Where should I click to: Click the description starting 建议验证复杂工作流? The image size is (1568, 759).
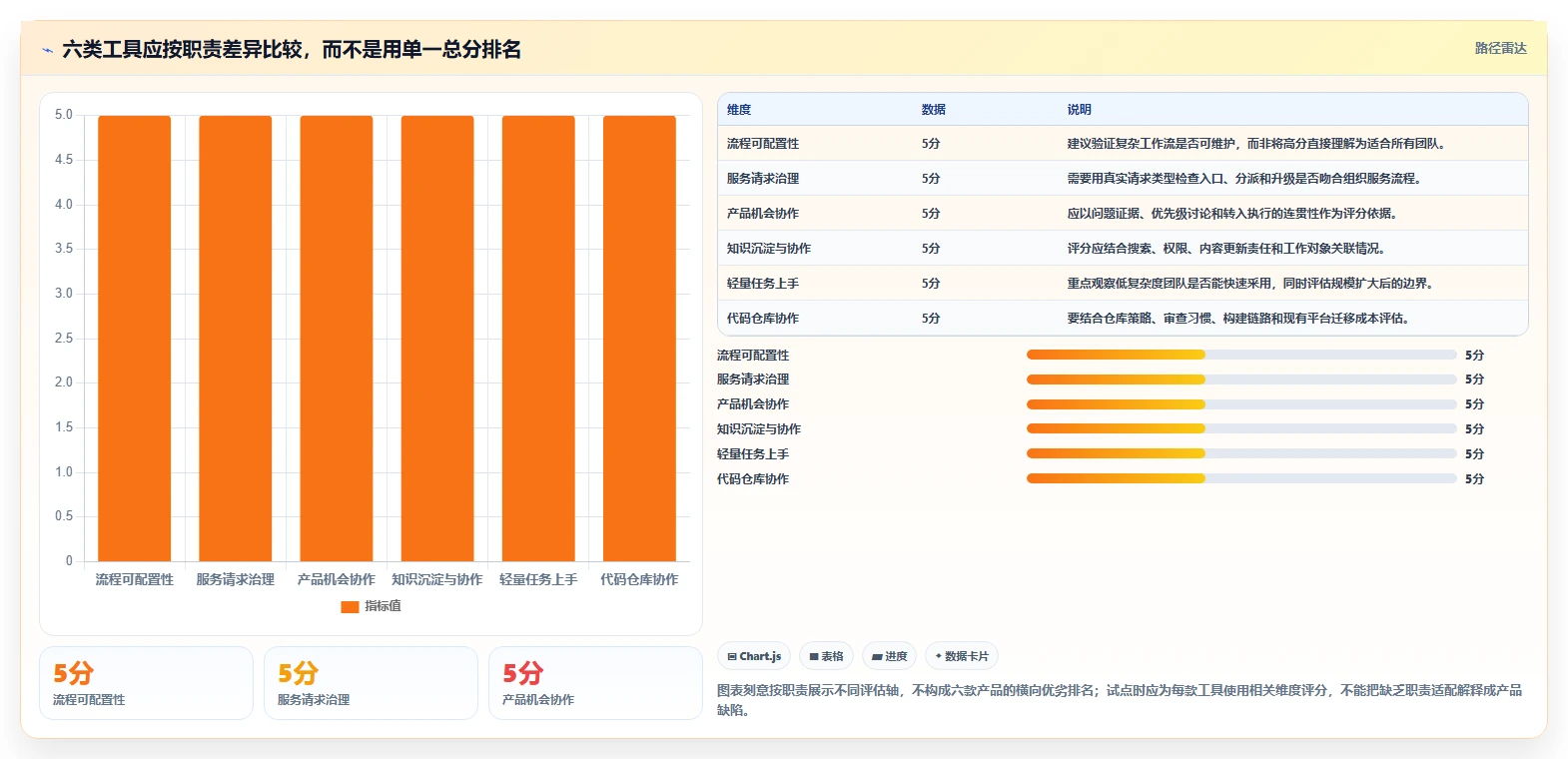click(1256, 144)
